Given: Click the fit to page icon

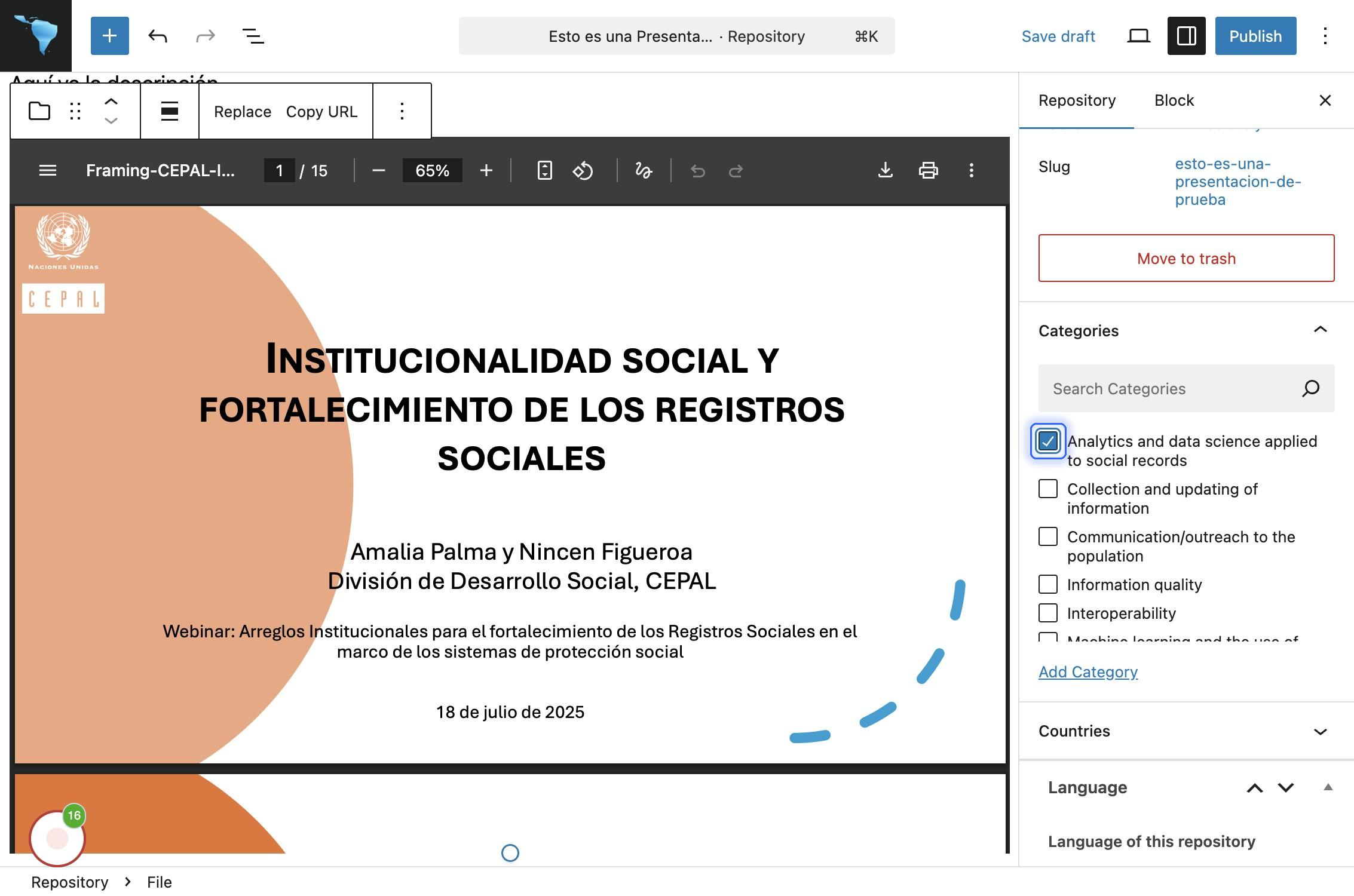Looking at the screenshot, I should 544,171.
